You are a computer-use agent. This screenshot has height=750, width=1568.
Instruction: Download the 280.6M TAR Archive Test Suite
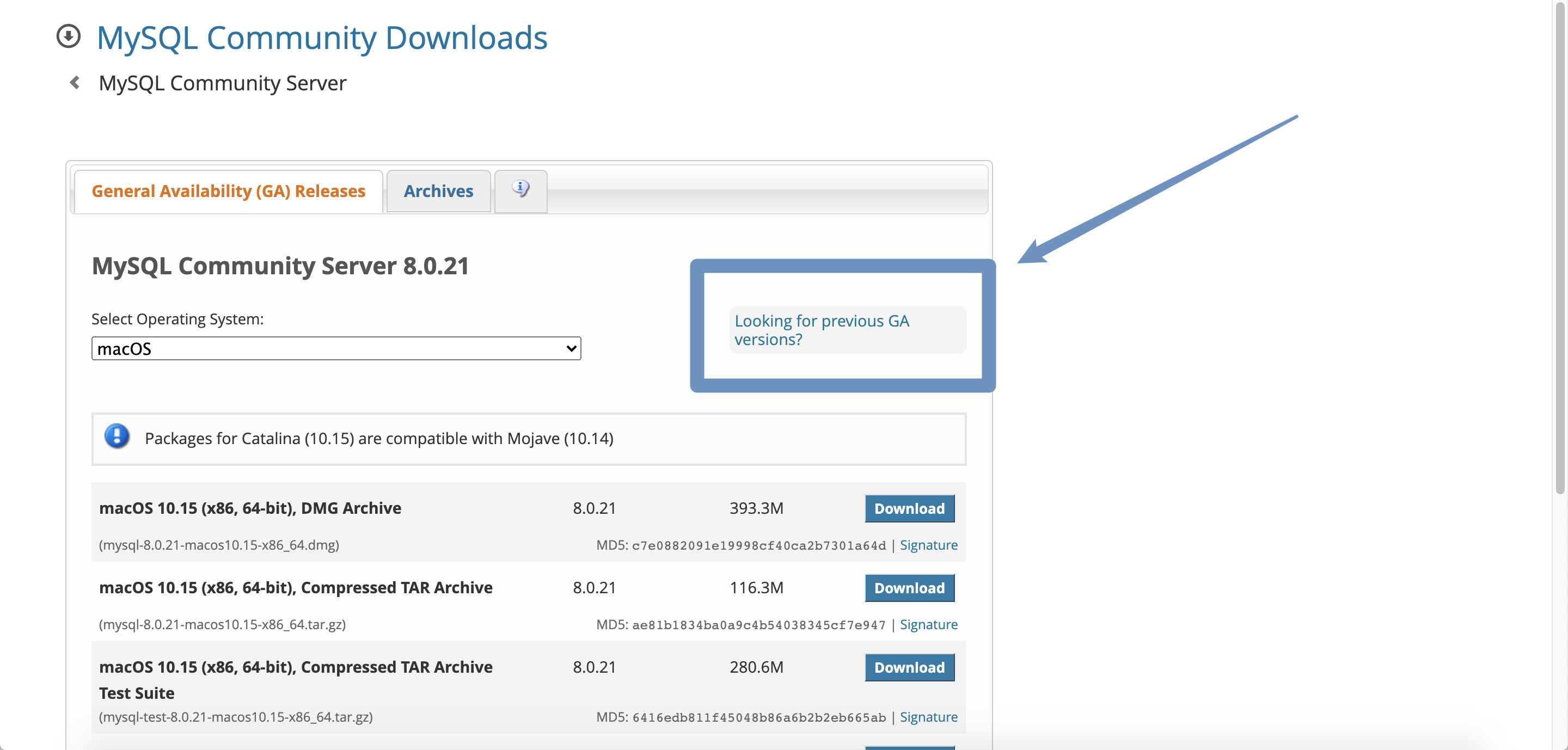click(909, 667)
